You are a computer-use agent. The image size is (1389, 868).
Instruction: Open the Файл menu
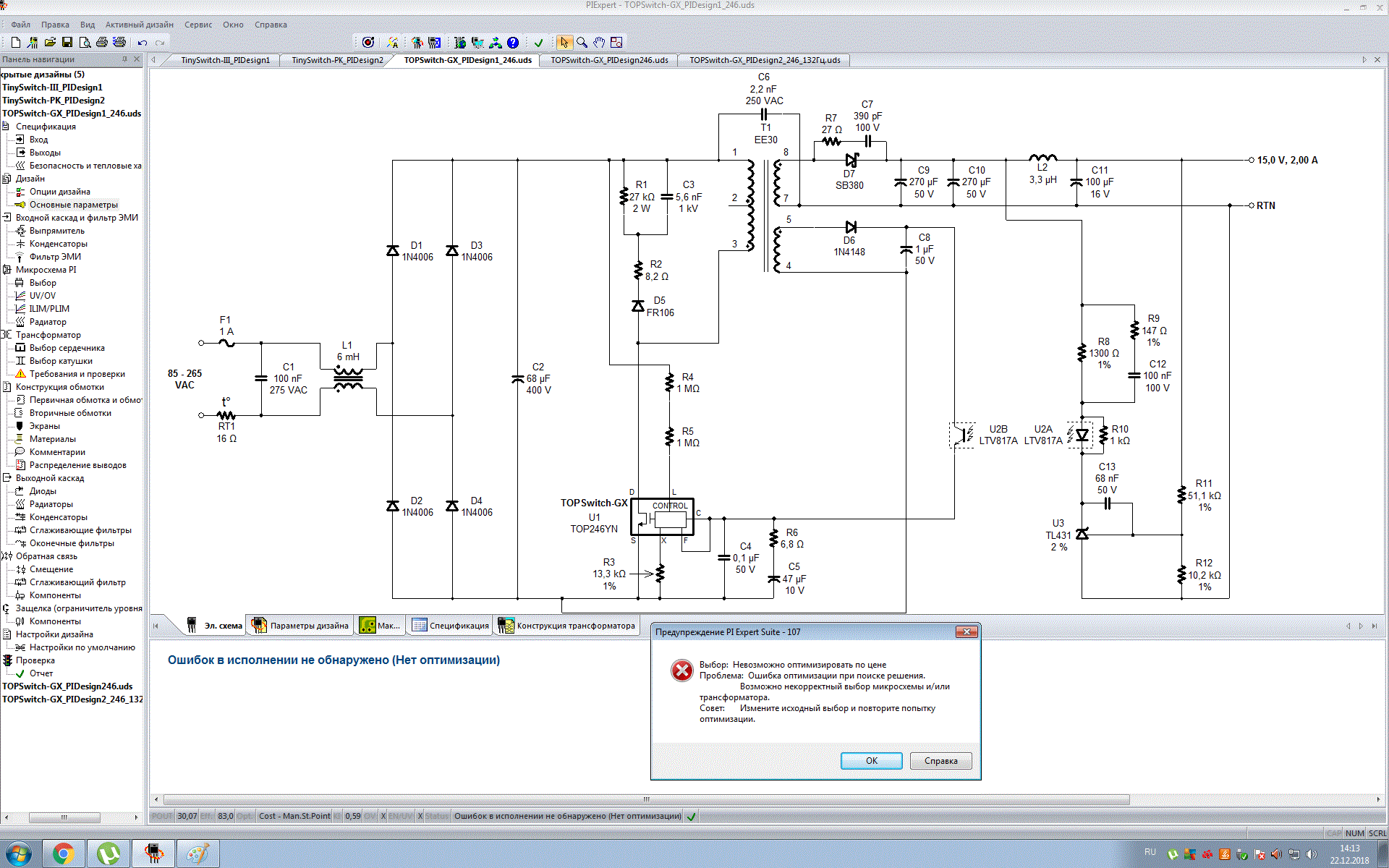[20, 25]
